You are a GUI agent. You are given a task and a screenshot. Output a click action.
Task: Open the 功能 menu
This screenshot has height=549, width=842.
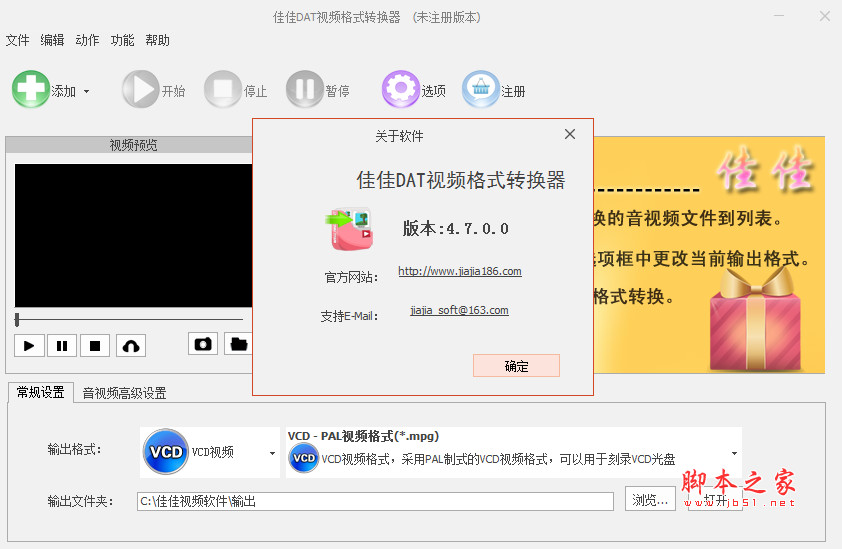(x=122, y=40)
